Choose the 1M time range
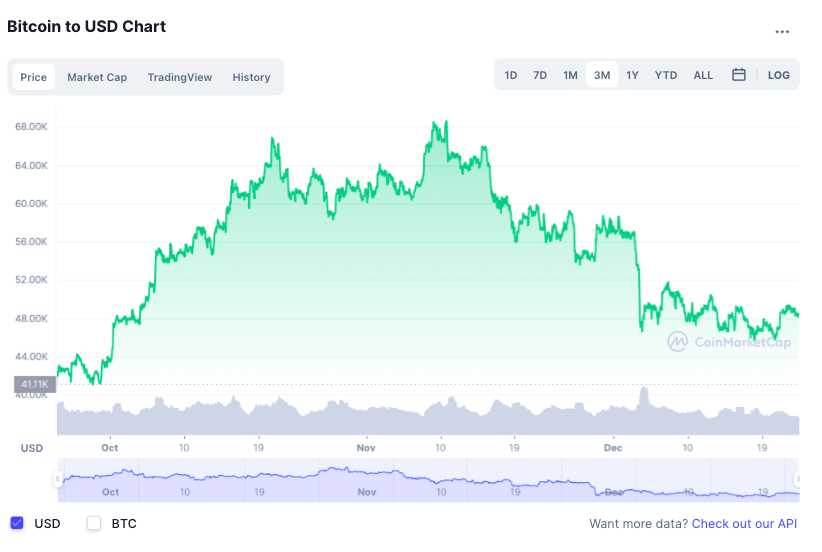Screen dimensions: 822x552 (570, 75)
